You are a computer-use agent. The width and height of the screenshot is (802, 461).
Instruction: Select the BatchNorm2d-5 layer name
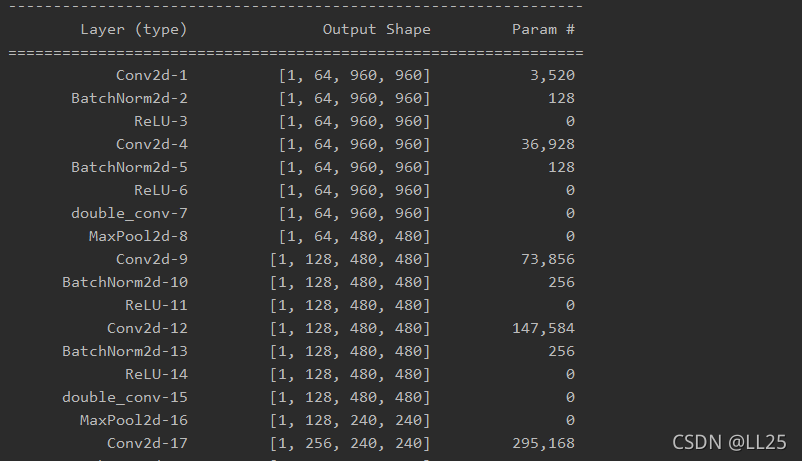[x=129, y=167]
